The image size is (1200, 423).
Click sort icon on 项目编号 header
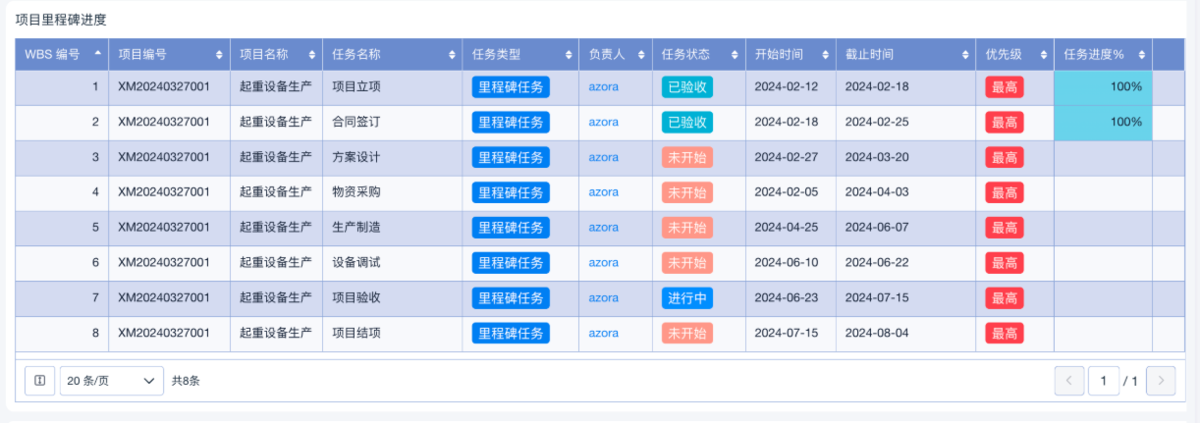click(220, 54)
